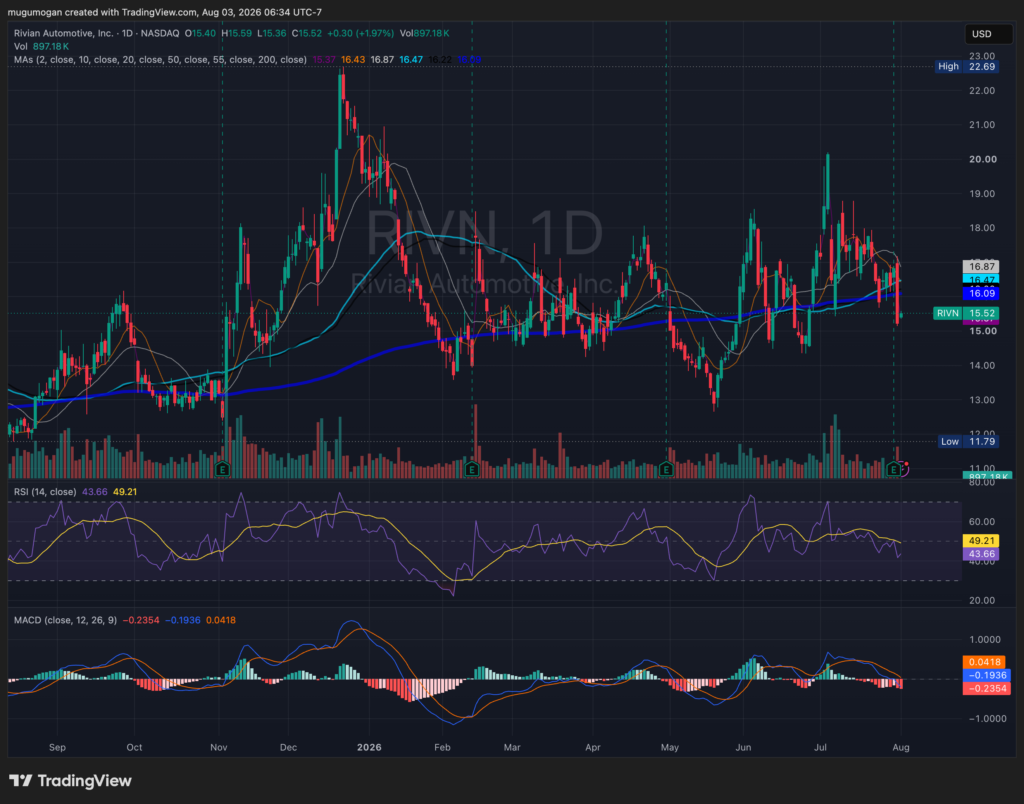The width and height of the screenshot is (1024, 804).
Task: Click the MACD (close, 12, 26, 9) legend
Action: [x=65, y=620]
